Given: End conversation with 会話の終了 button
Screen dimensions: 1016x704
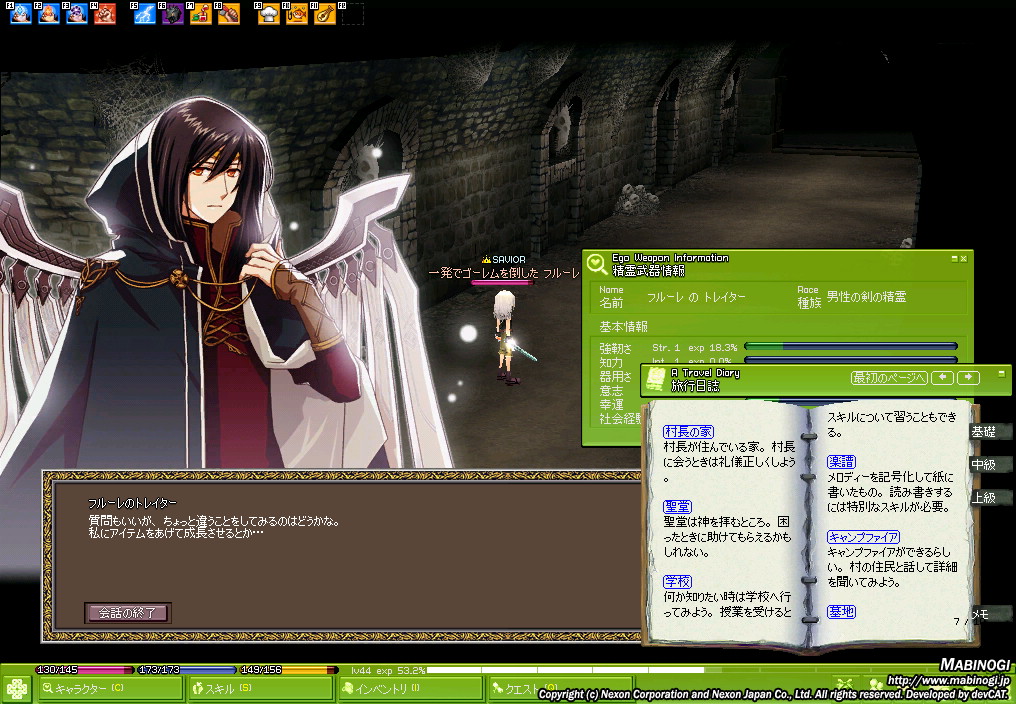Looking at the screenshot, I should click(x=128, y=613).
